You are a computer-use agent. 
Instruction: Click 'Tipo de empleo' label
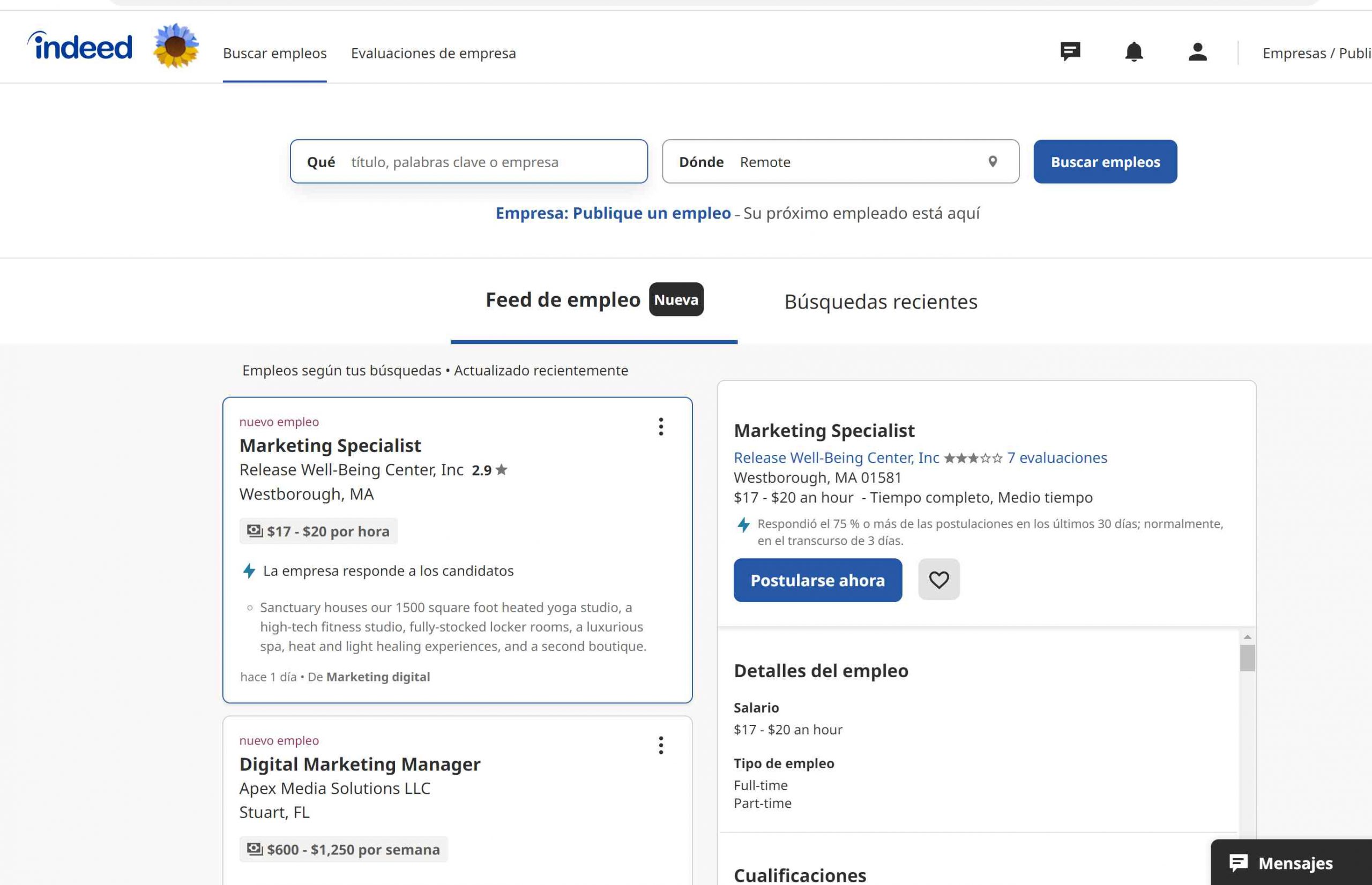[x=784, y=763]
